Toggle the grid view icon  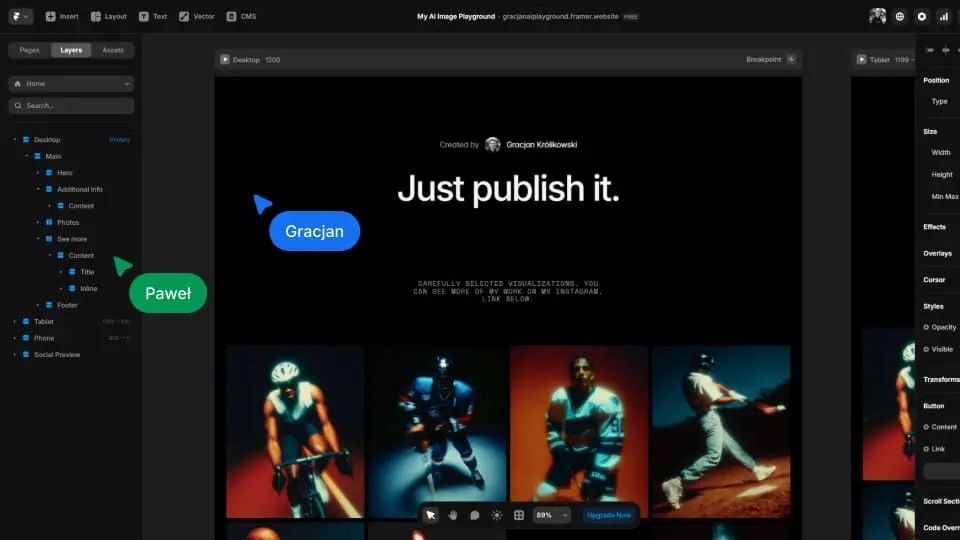click(x=519, y=515)
